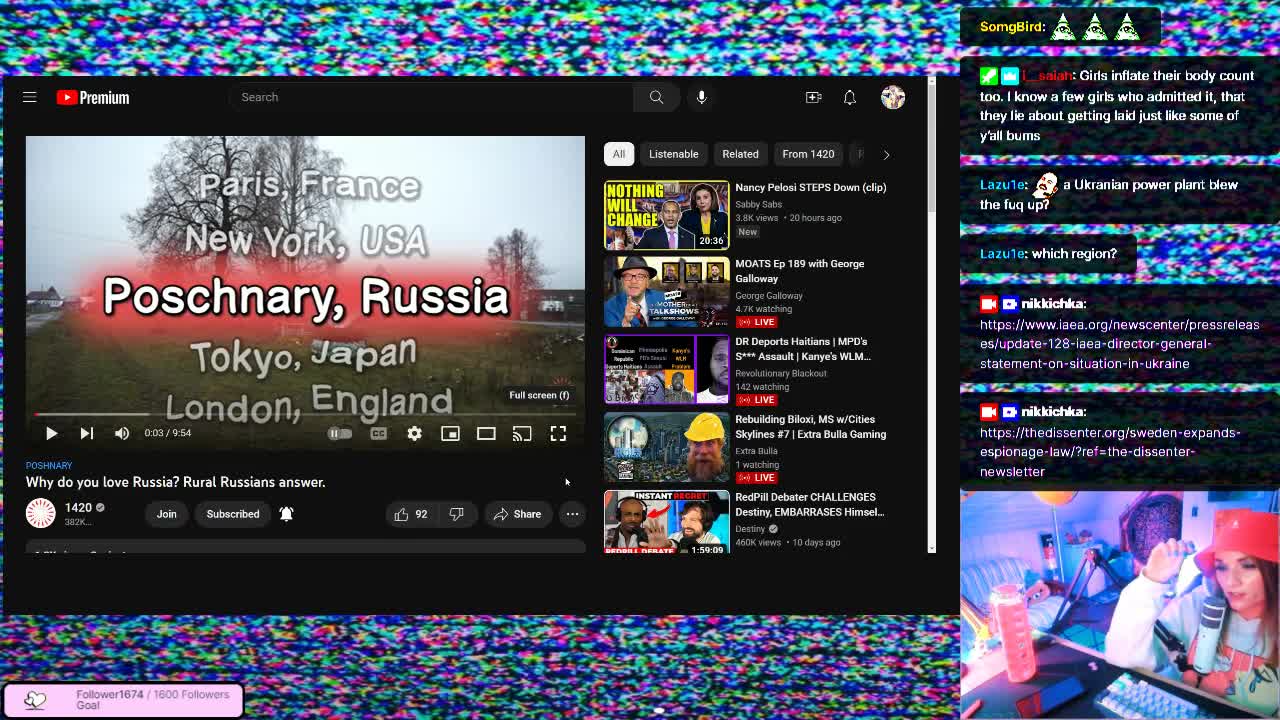
Task: Open more actions three-dot menu
Action: (x=572, y=514)
